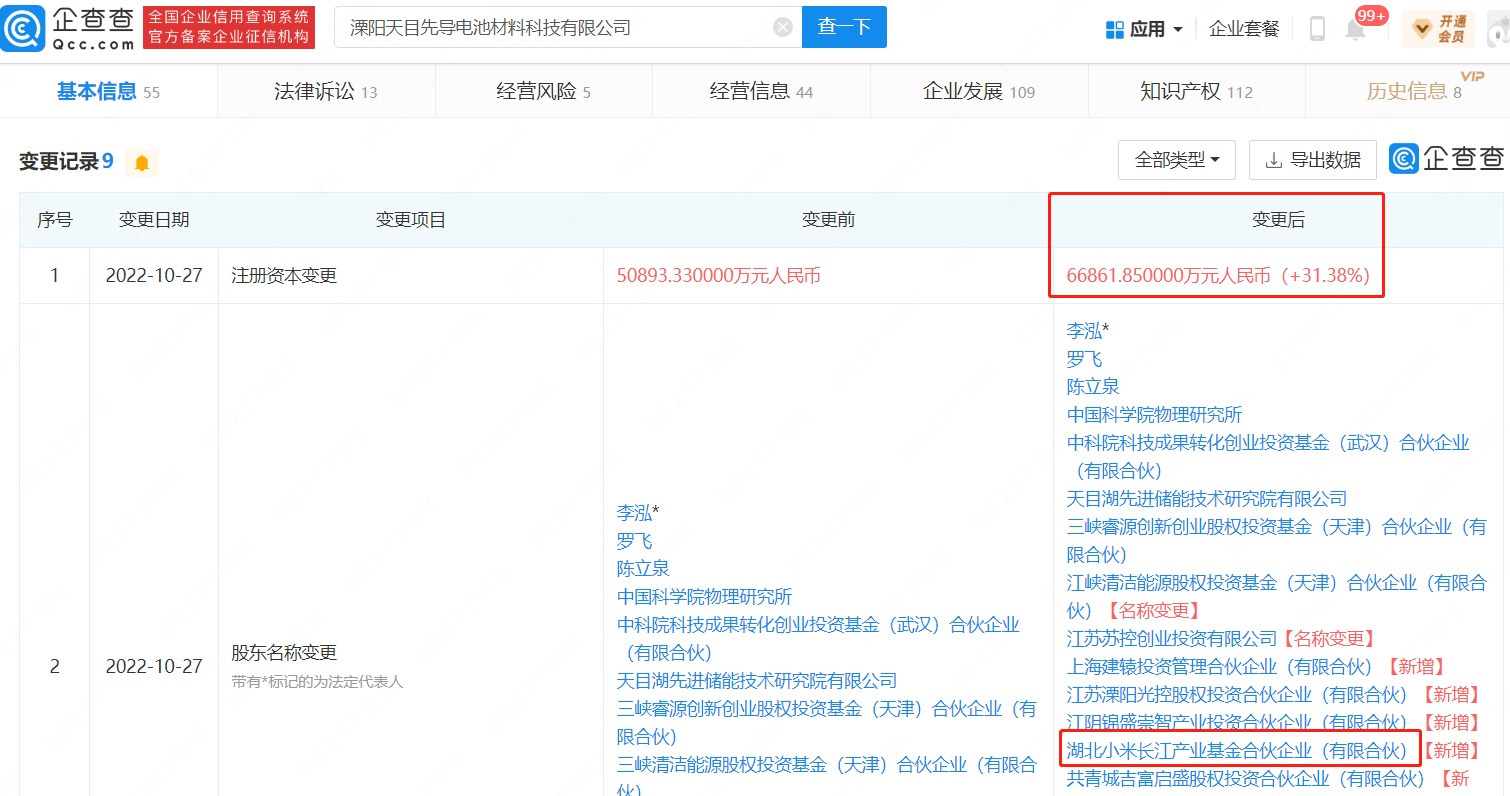
Task: Open 李泓 link in the 变更后 column
Action: [1085, 331]
